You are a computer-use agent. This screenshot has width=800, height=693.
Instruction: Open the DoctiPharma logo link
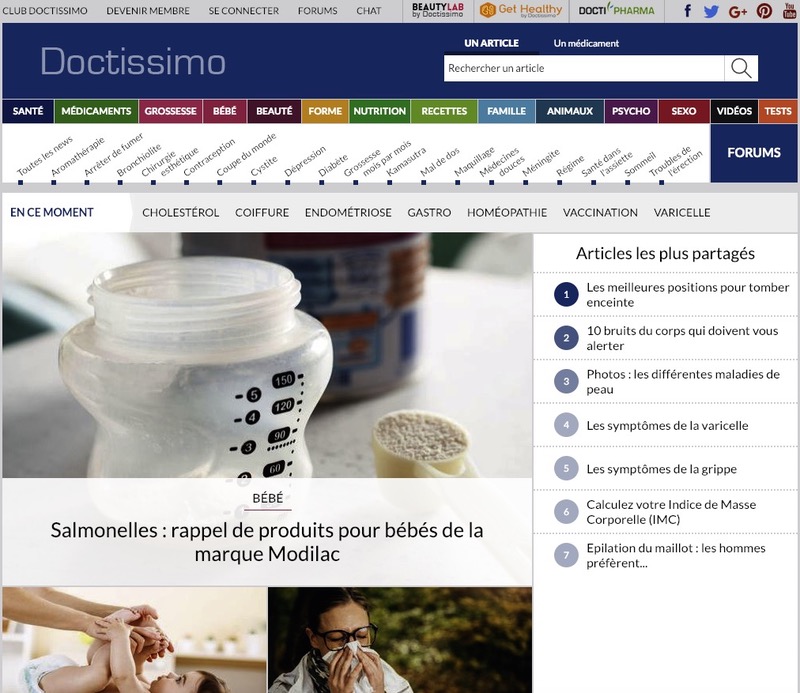click(616, 11)
